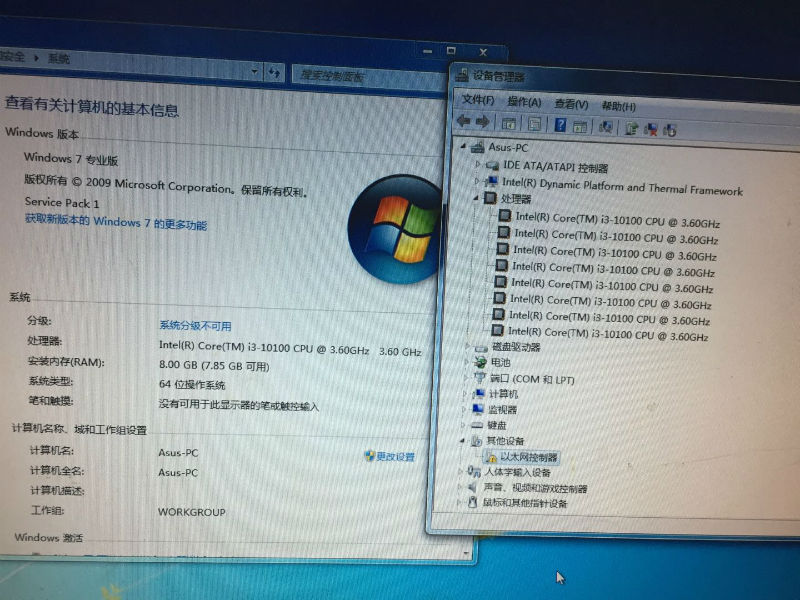
Task: Click the 端口 (COM 和 LPT) port icon
Action: point(480,378)
